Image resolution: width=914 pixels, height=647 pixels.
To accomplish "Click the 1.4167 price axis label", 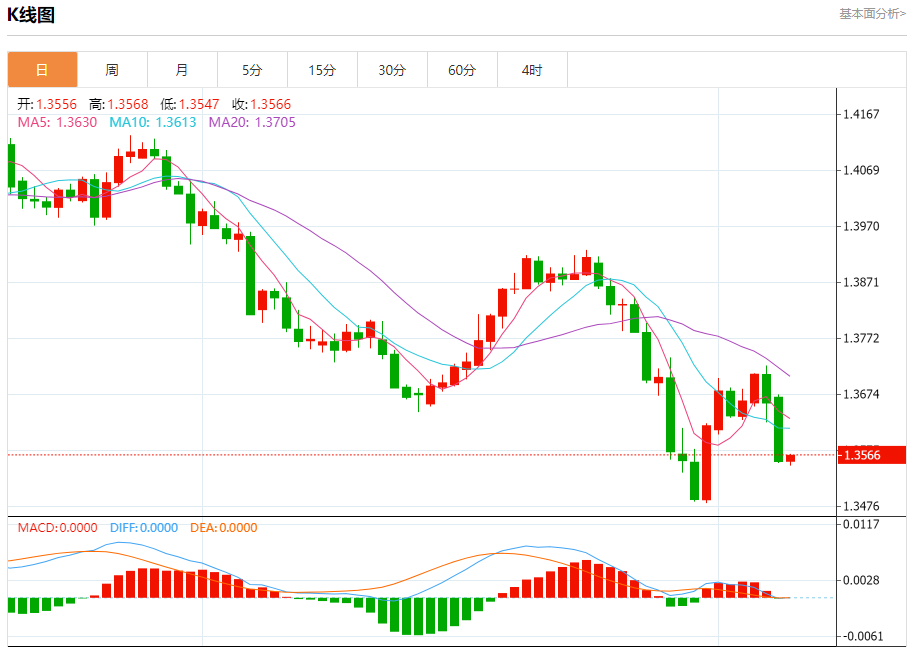I will [x=861, y=114].
